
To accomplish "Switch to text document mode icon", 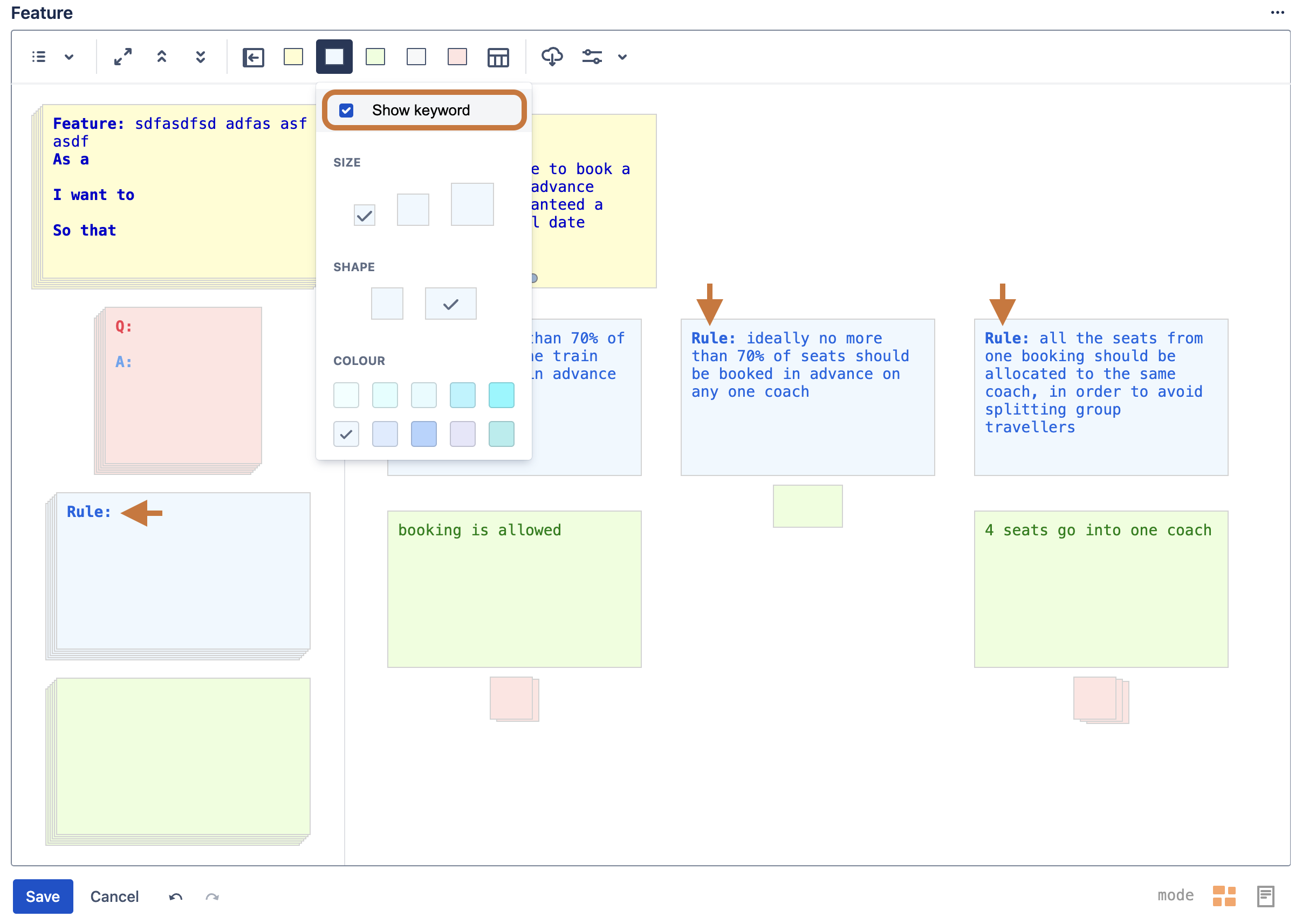I will click(x=1265, y=896).
